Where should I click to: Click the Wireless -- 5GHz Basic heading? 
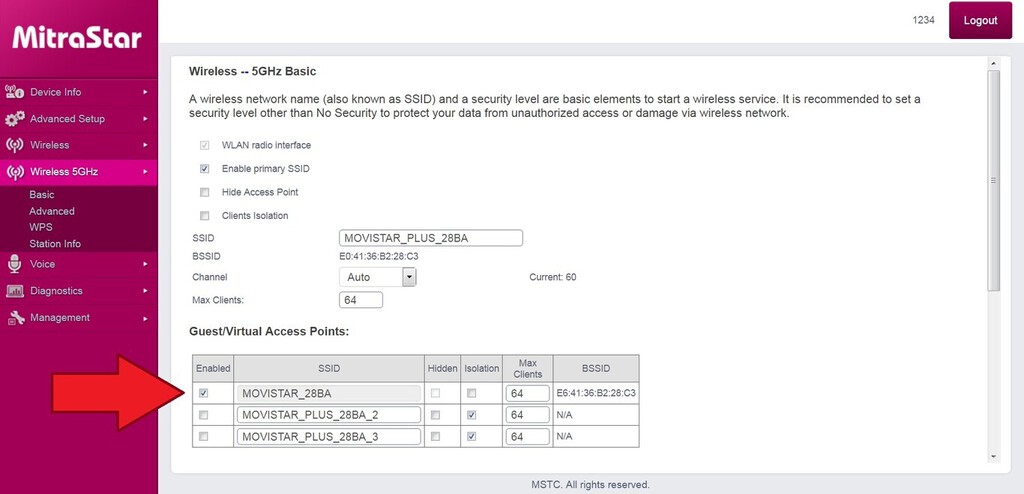tap(253, 71)
